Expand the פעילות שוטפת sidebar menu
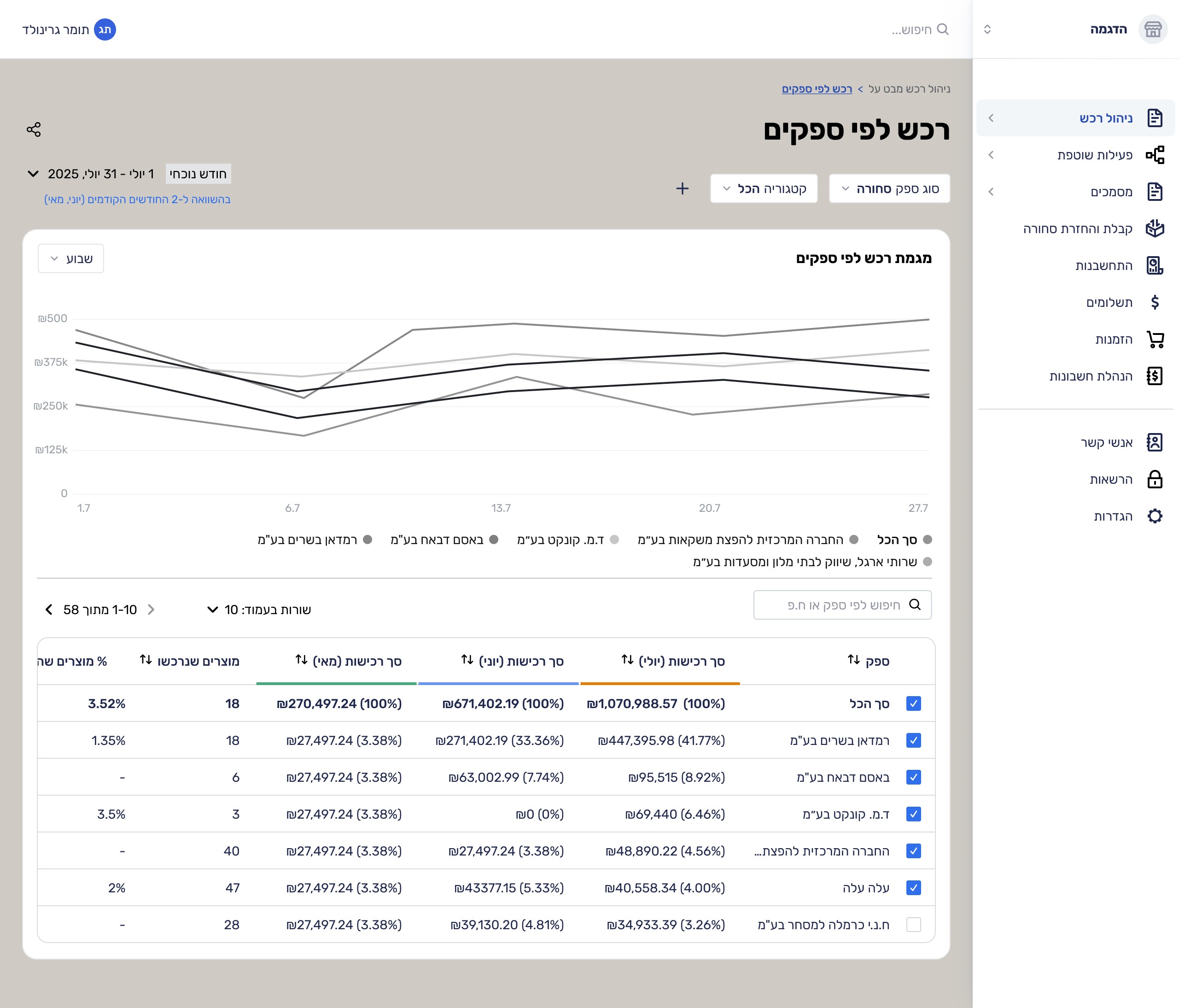 (991, 155)
